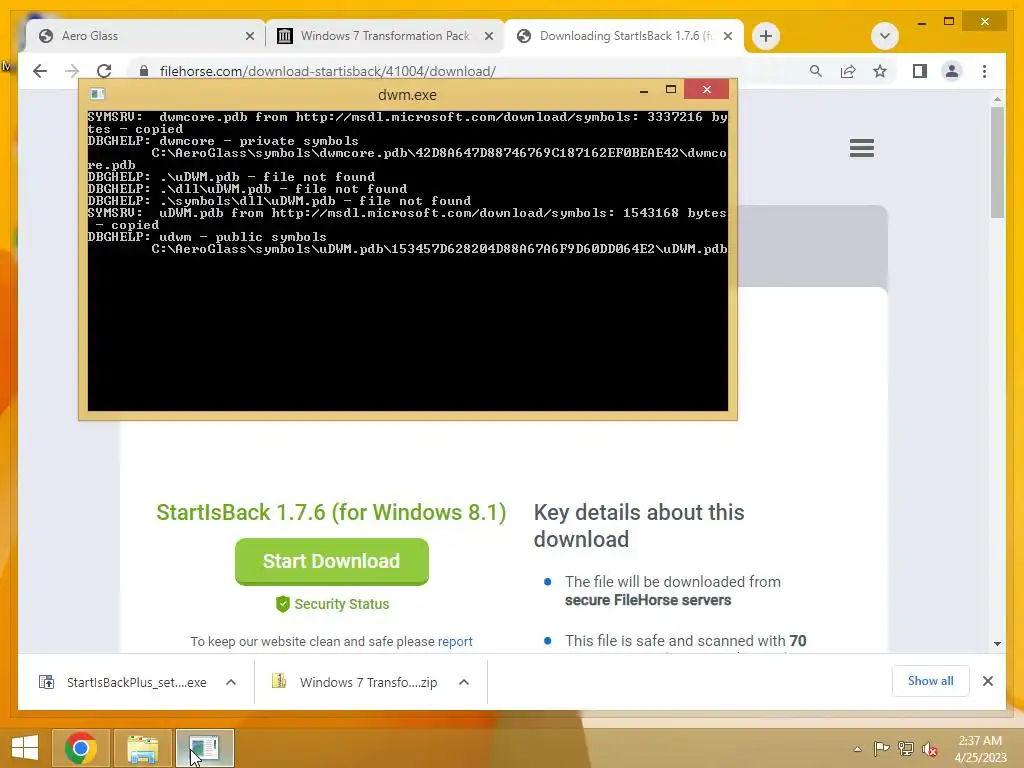The width and height of the screenshot is (1024, 768).
Task: Close the Downloading StartIsBack tab
Action: pos(728,36)
